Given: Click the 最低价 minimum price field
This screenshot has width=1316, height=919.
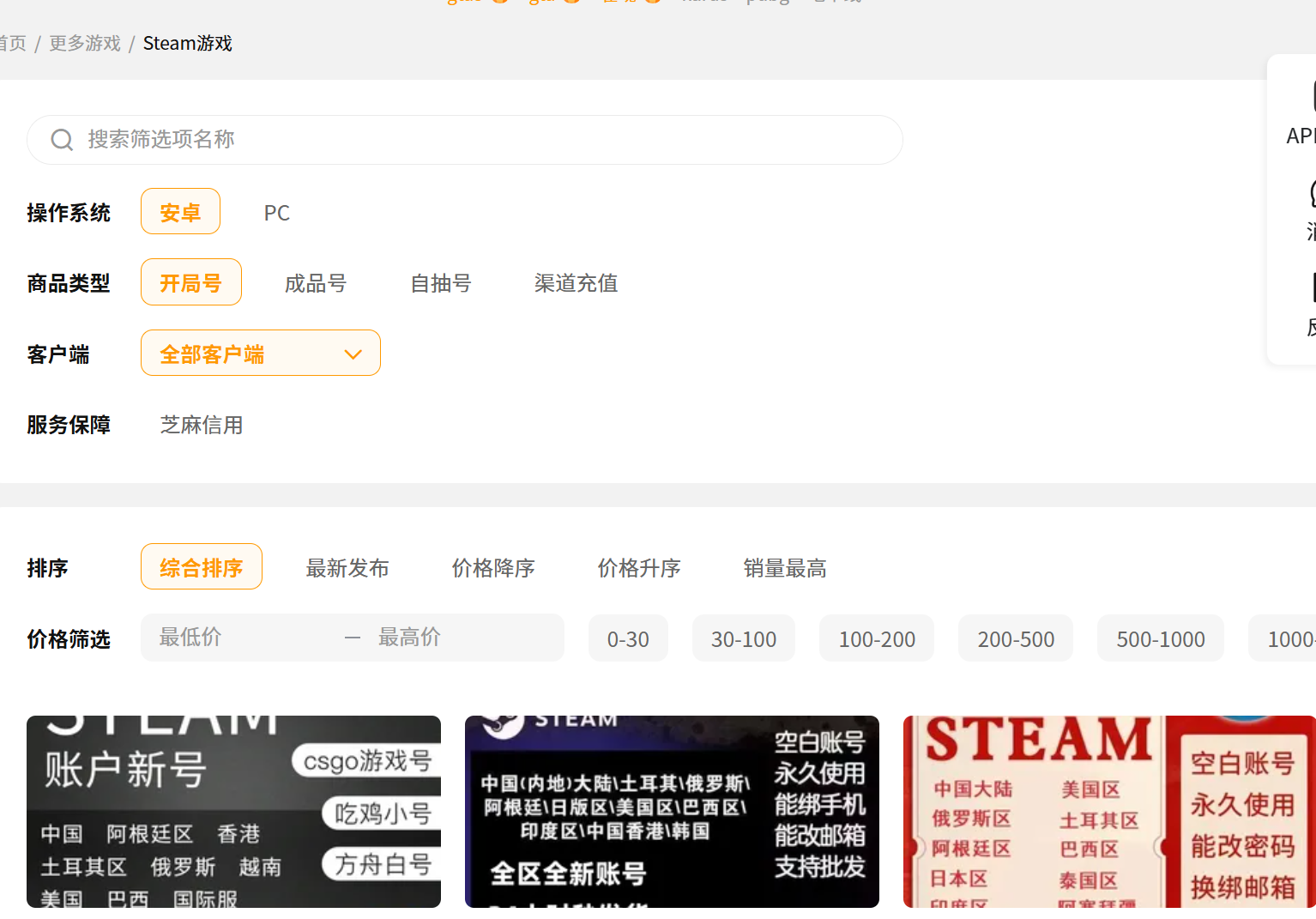Looking at the screenshot, I should tap(240, 638).
